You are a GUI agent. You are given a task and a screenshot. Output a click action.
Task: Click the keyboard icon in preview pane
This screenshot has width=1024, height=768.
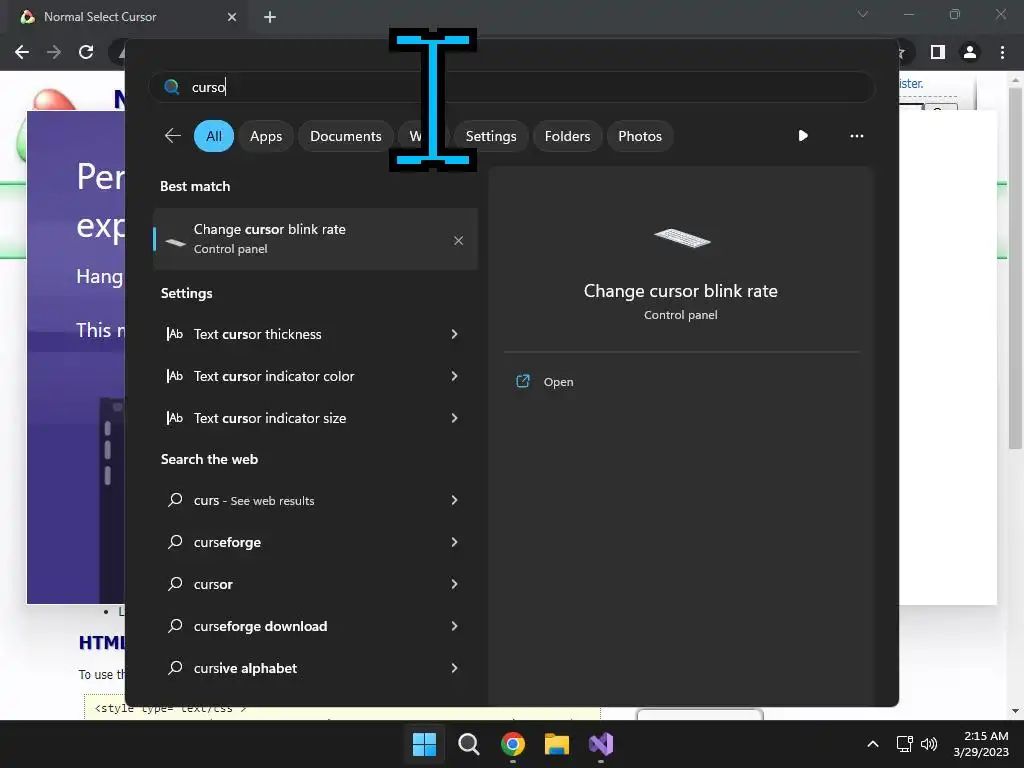681,238
